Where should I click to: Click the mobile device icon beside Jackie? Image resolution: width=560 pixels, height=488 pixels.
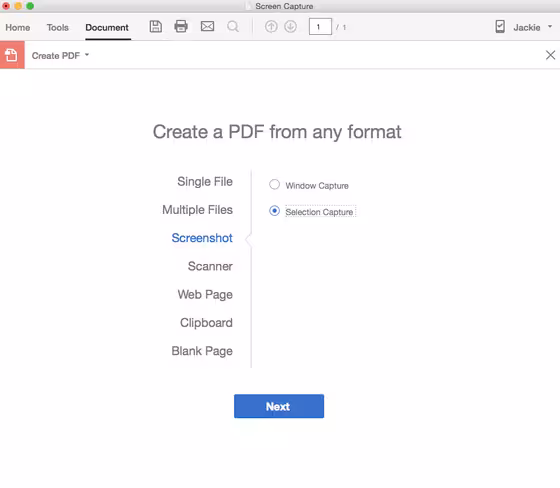(500, 26)
